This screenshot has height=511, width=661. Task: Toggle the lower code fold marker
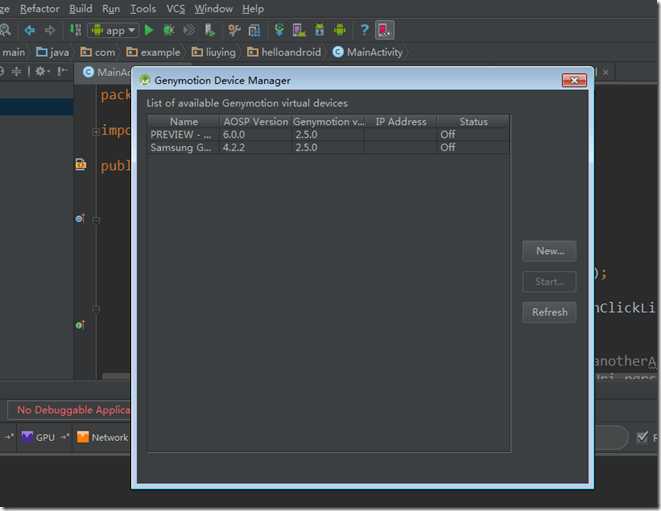pyautogui.click(x=96, y=309)
